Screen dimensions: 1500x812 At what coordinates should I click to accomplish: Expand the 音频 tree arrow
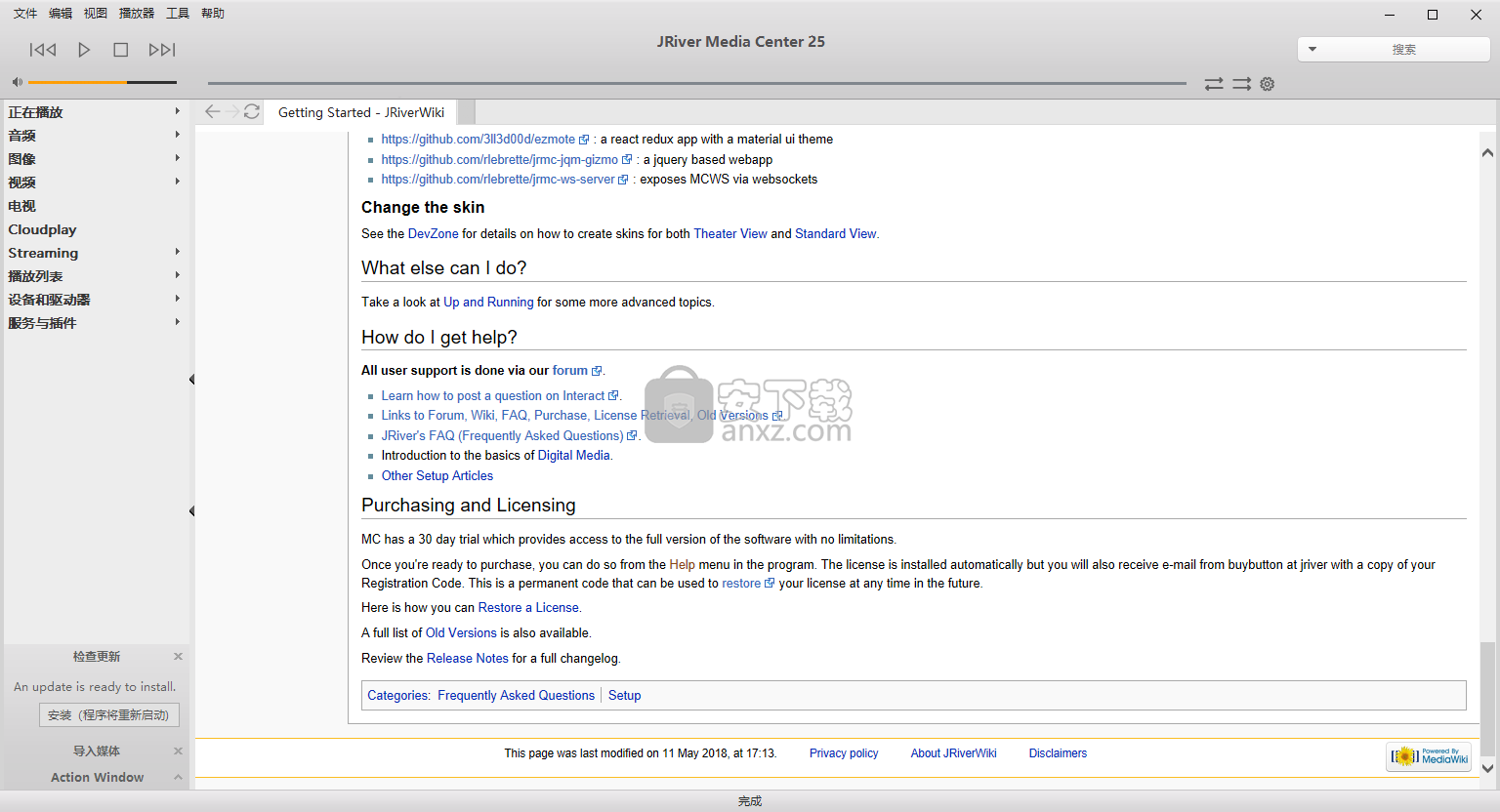click(177, 135)
